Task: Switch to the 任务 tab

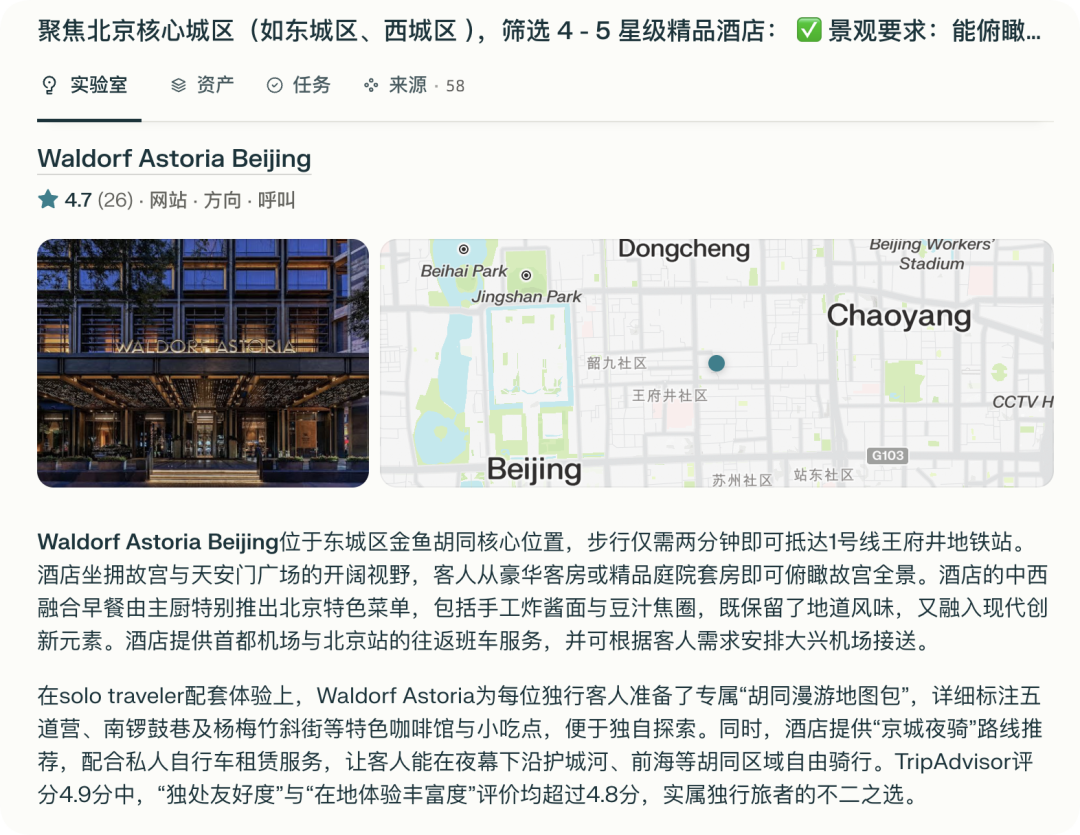Action: (299, 85)
